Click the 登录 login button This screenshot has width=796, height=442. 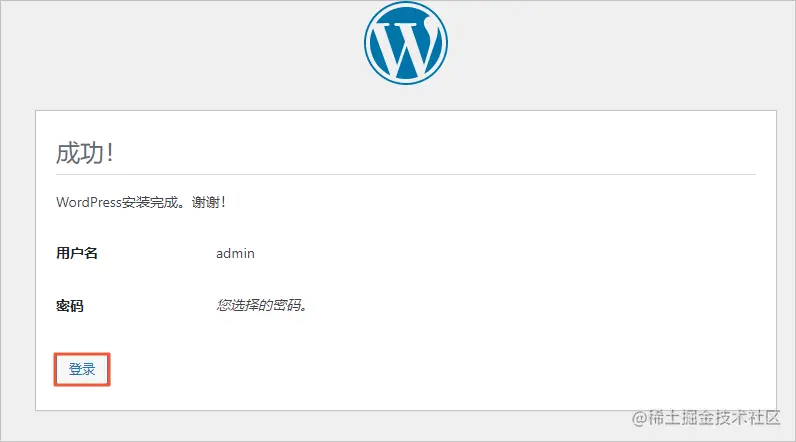(82, 369)
